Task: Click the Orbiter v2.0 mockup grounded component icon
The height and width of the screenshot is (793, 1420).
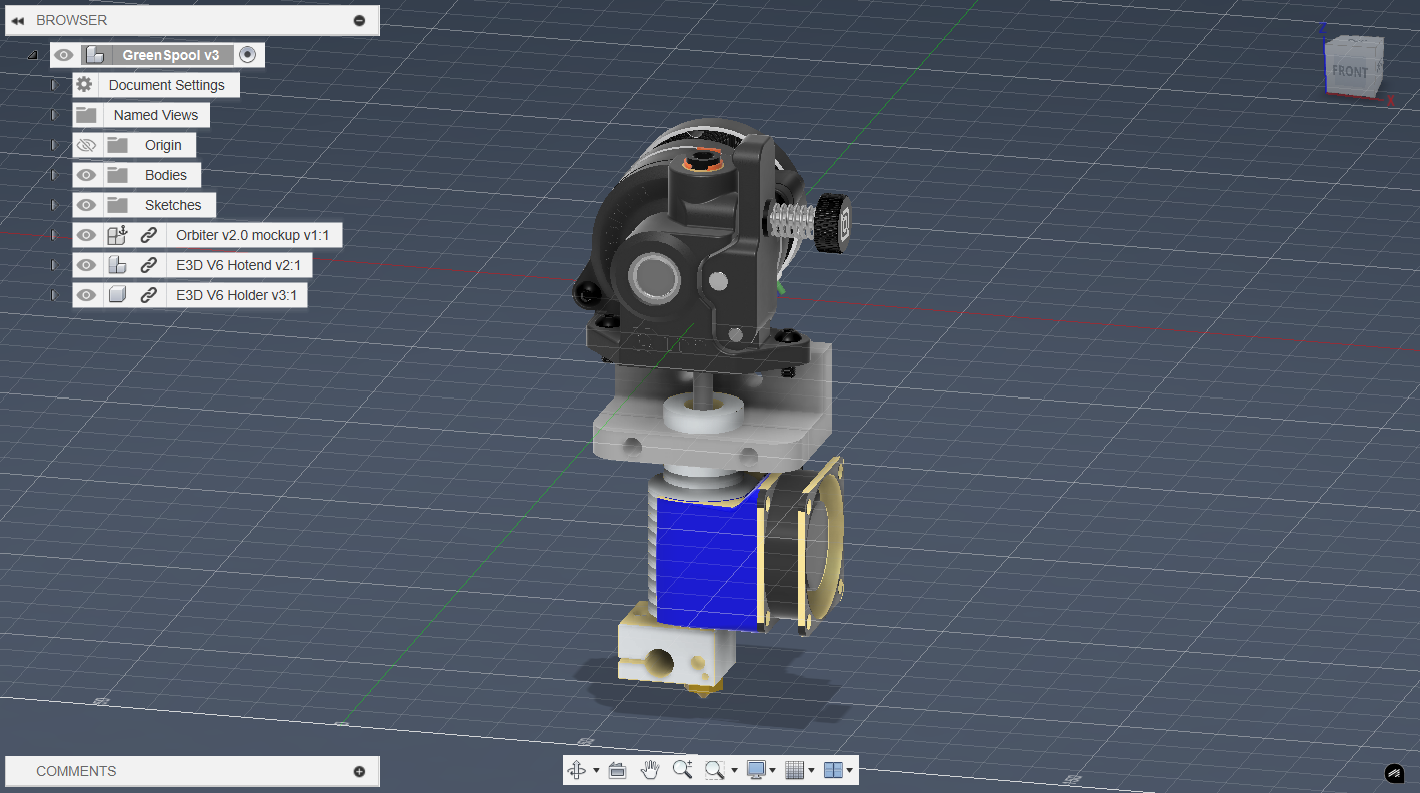Action: (118, 235)
